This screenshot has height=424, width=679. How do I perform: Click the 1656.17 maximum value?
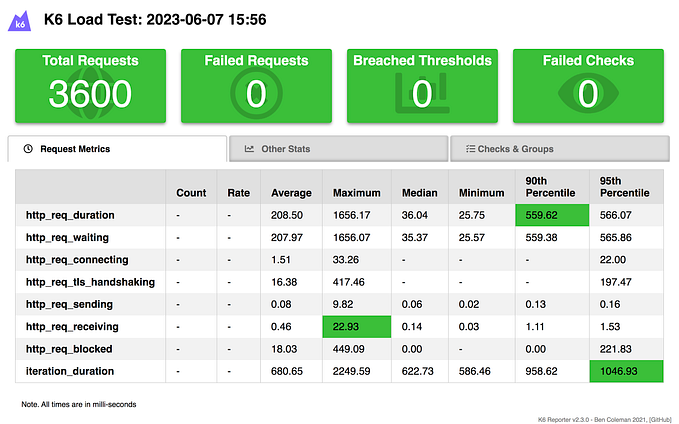click(x=351, y=215)
